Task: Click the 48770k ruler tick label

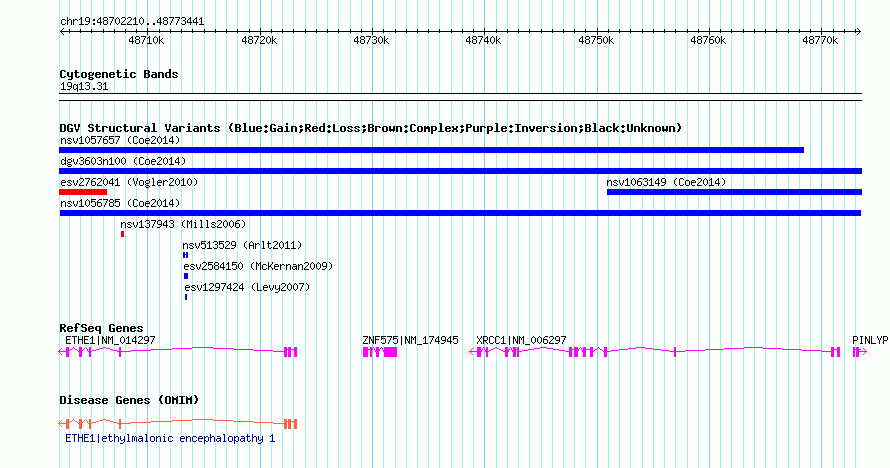Action: coord(820,40)
